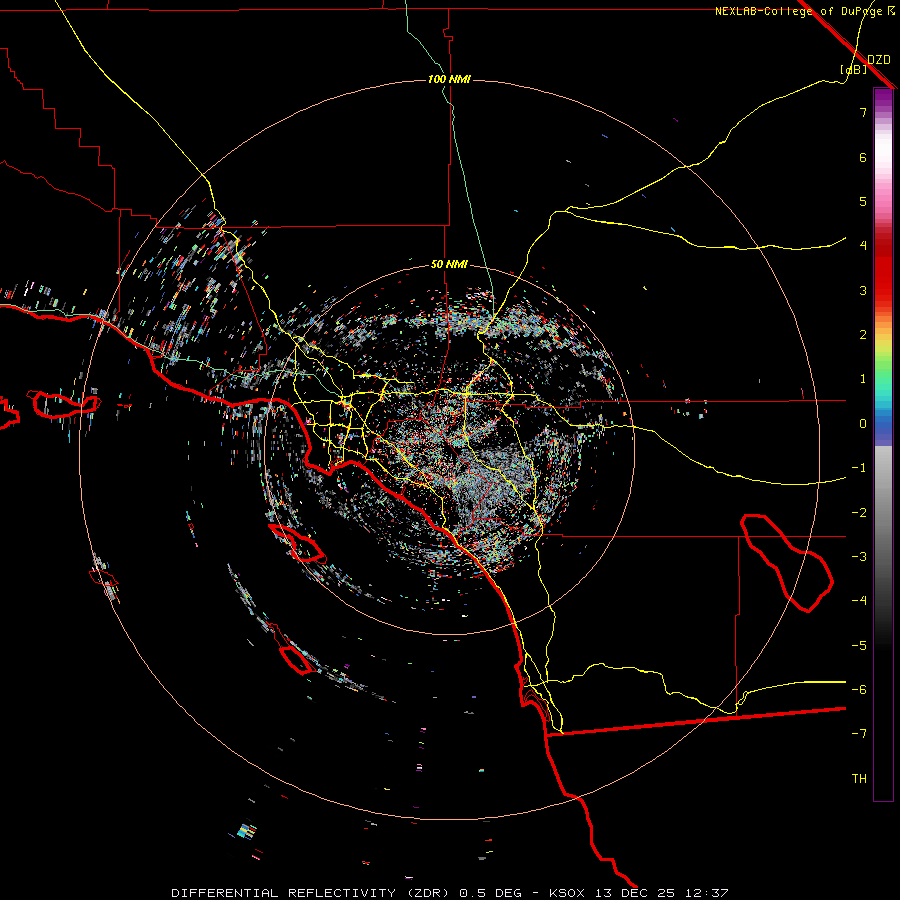Click the 6 value on the dB scale
The height and width of the screenshot is (900, 900).
(863, 157)
